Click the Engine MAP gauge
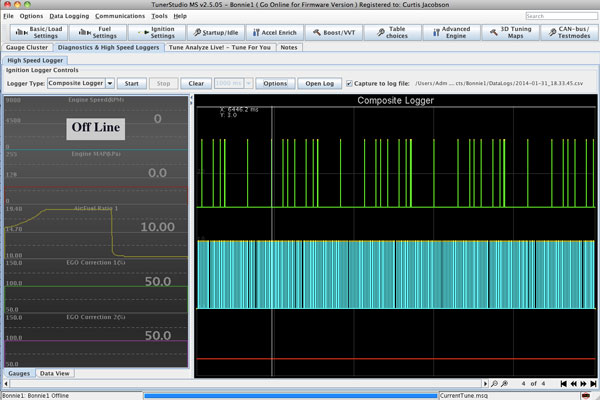 (96, 176)
